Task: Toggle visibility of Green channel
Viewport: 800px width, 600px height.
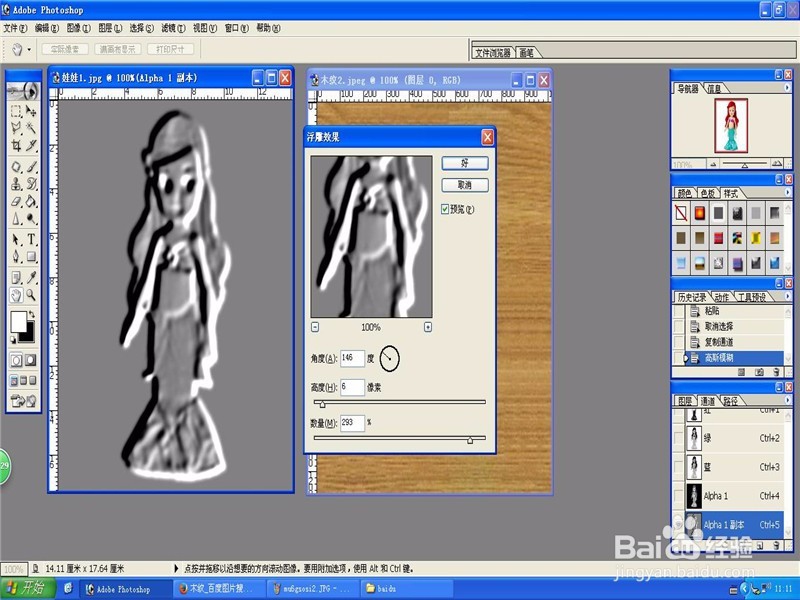Action: click(x=678, y=438)
